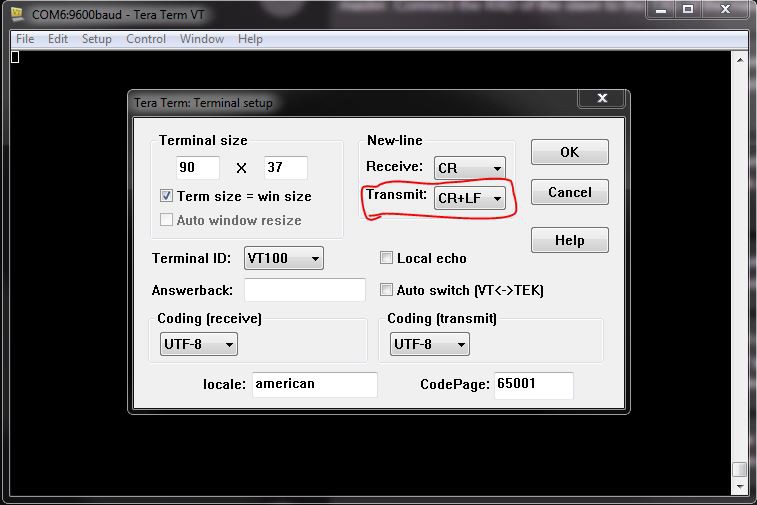Open the Help menu in menu bar

click(x=250, y=39)
